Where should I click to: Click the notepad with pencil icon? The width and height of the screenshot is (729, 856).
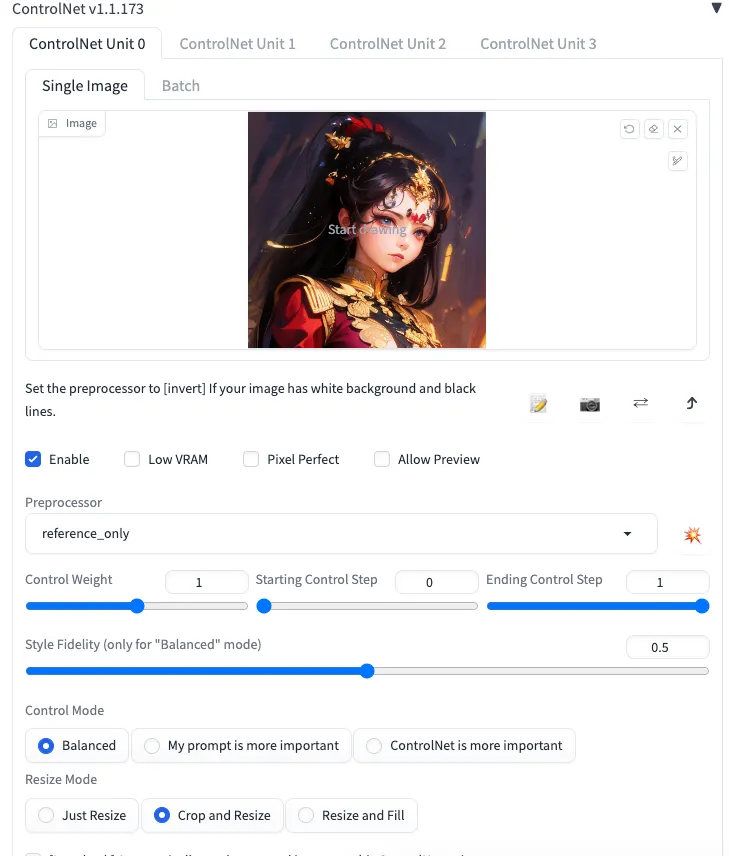click(x=539, y=404)
